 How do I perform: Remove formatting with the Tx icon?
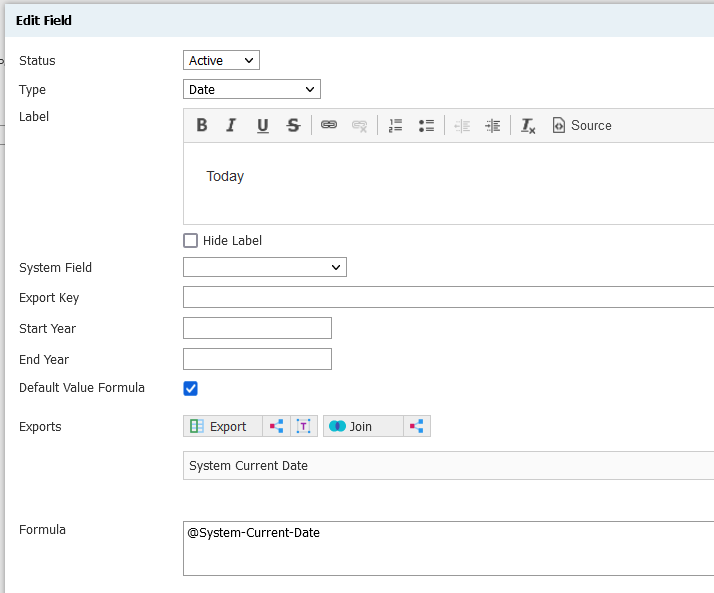click(x=528, y=125)
